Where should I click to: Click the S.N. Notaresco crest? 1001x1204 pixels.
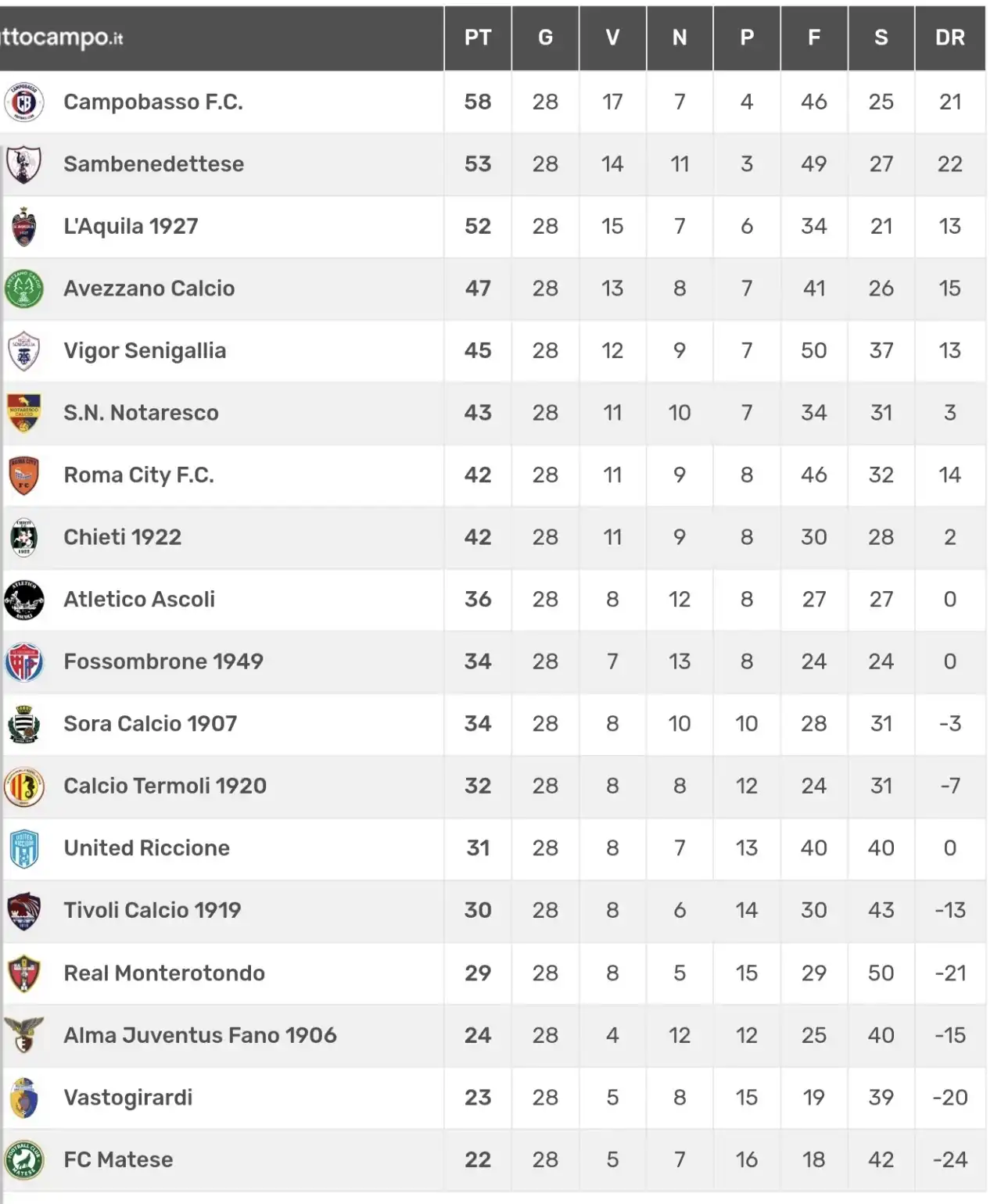pos(24,413)
